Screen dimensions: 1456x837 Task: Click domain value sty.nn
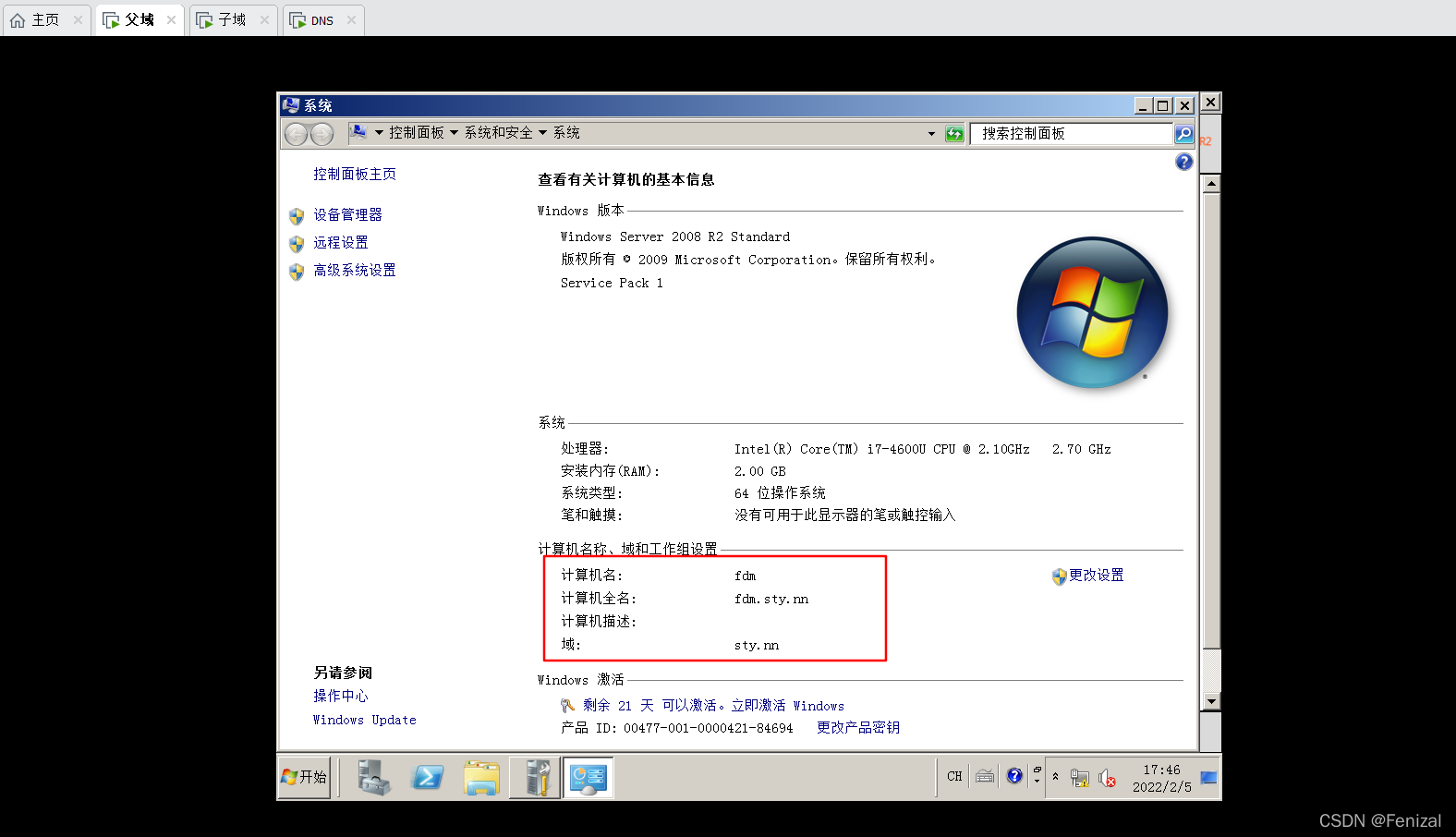tap(757, 645)
